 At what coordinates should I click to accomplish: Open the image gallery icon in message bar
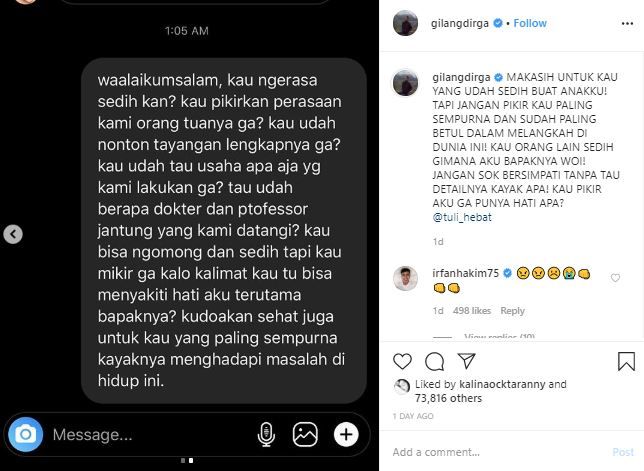coord(305,434)
